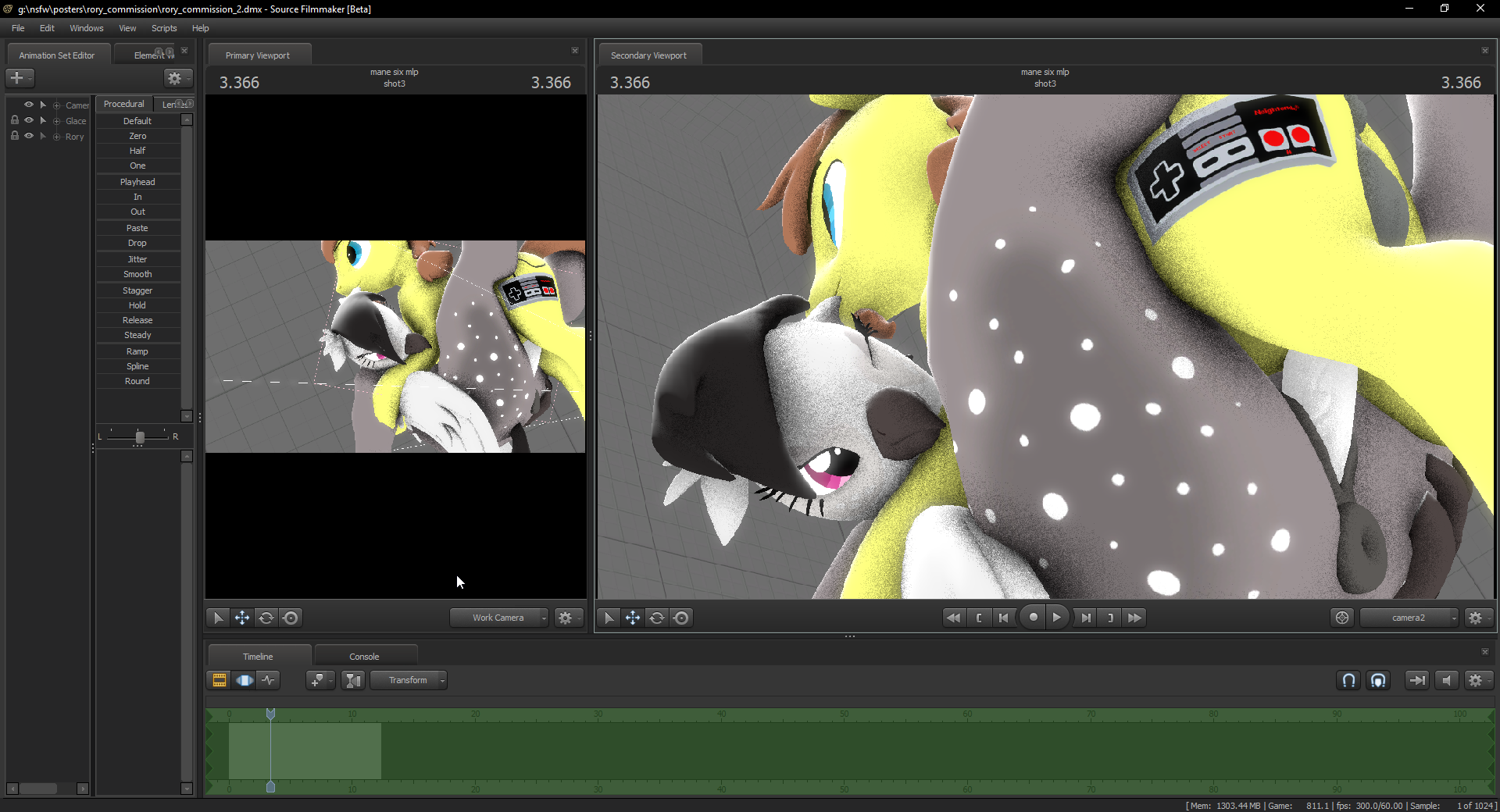
Task: Switch to the Console tab
Action: coord(364,657)
